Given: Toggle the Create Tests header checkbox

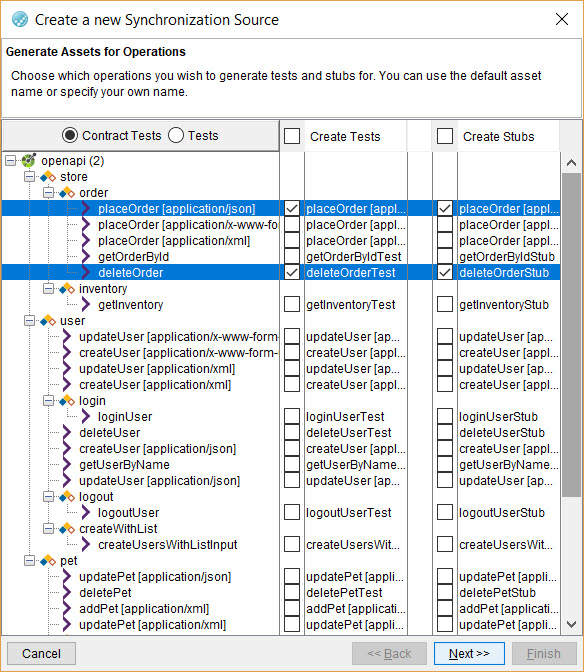Looking at the screenshot, I should (x=292, y=136).
